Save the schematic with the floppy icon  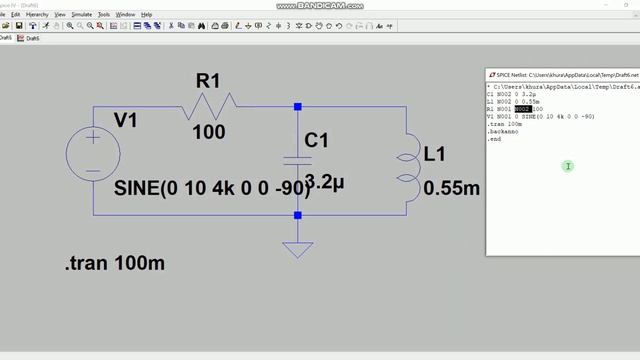(x=19, y=26)
